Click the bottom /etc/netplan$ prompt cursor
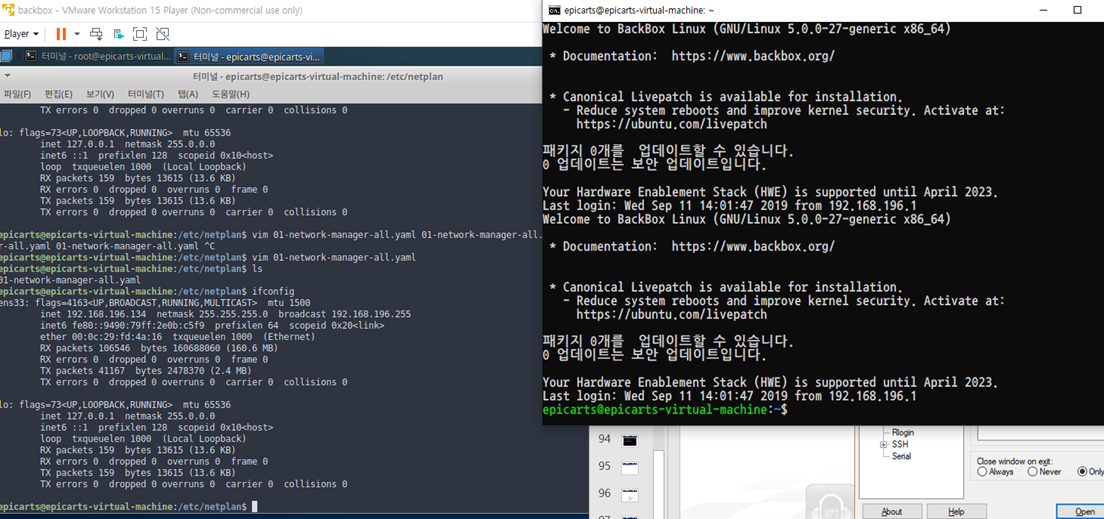Viewport: 1104px width, 519px height. point(254,507)
